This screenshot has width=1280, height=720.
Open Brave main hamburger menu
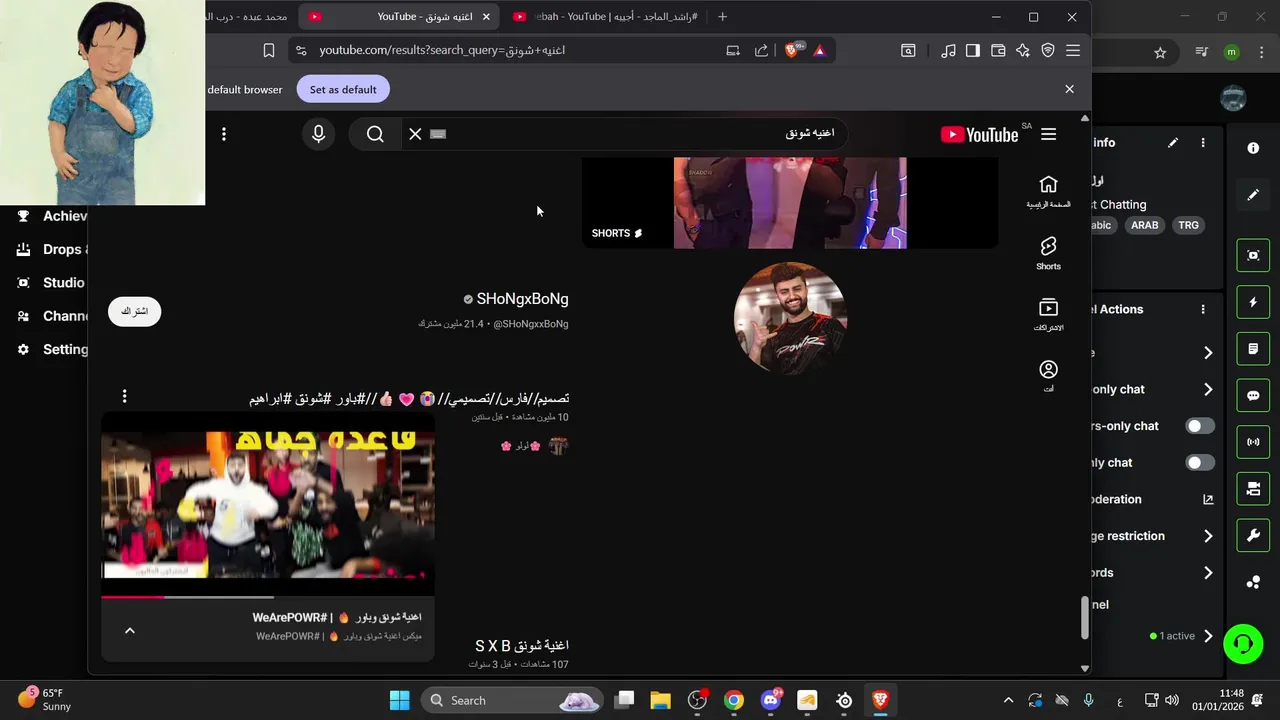click(1073, 50)
